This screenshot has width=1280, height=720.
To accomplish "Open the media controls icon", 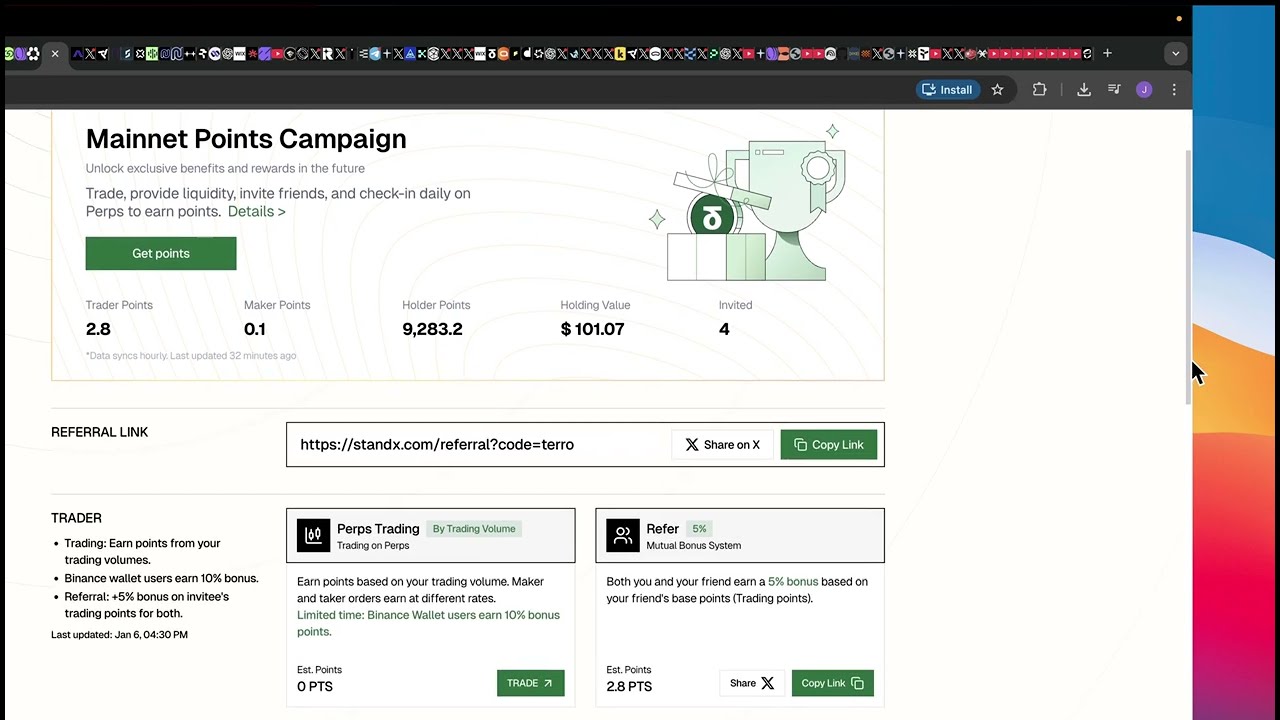I will coord(1114,90).
